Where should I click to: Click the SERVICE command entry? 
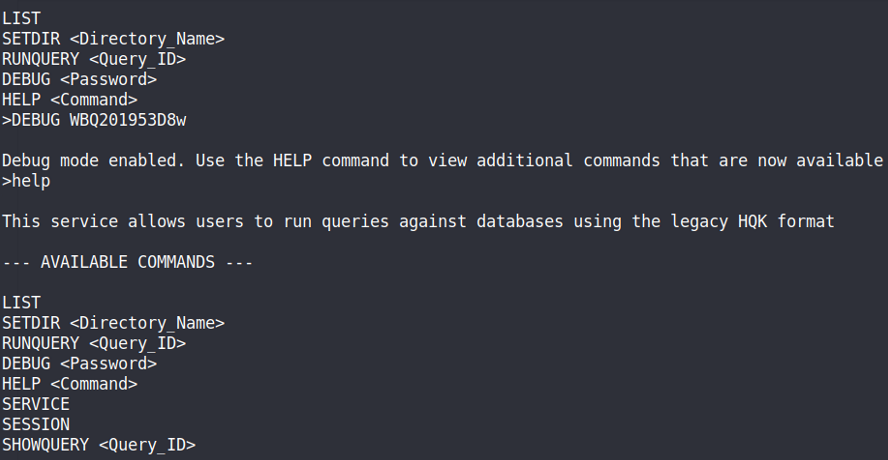(x=36, y=404)
